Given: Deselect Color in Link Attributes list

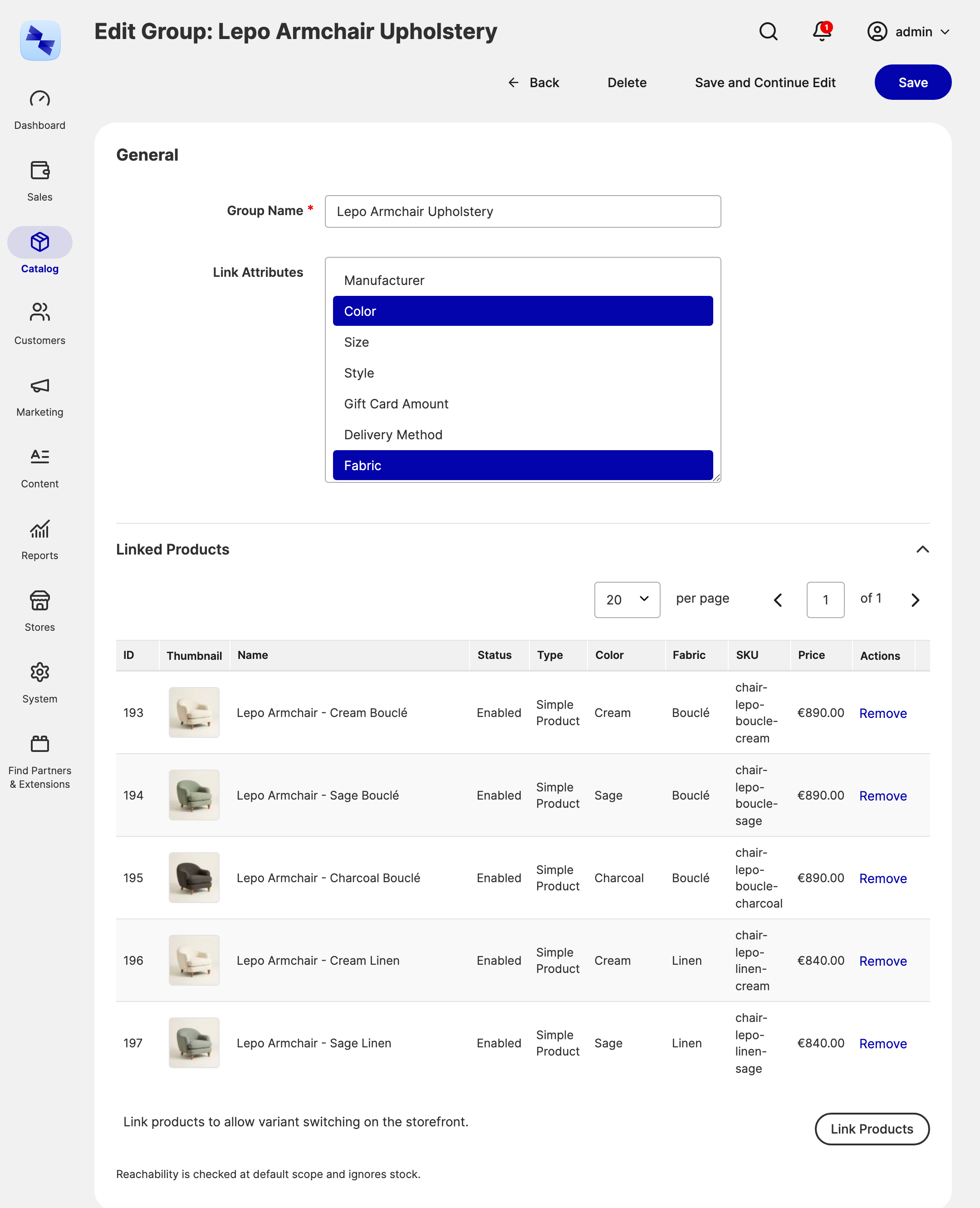Looking at the screenshot, I should [523, 311].
